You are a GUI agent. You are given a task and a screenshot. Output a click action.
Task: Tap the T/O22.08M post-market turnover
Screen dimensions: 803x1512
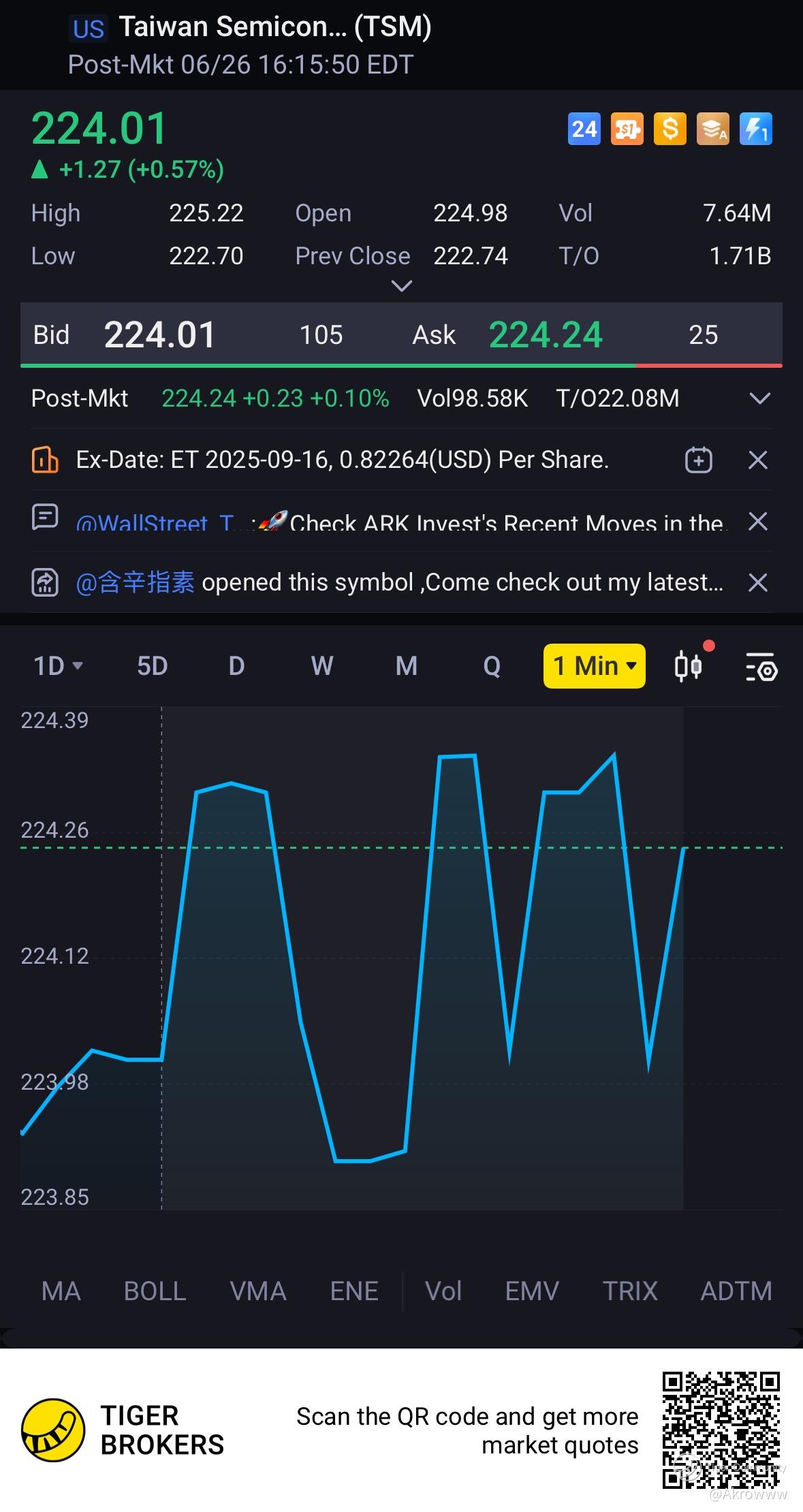tap(618, 398)
